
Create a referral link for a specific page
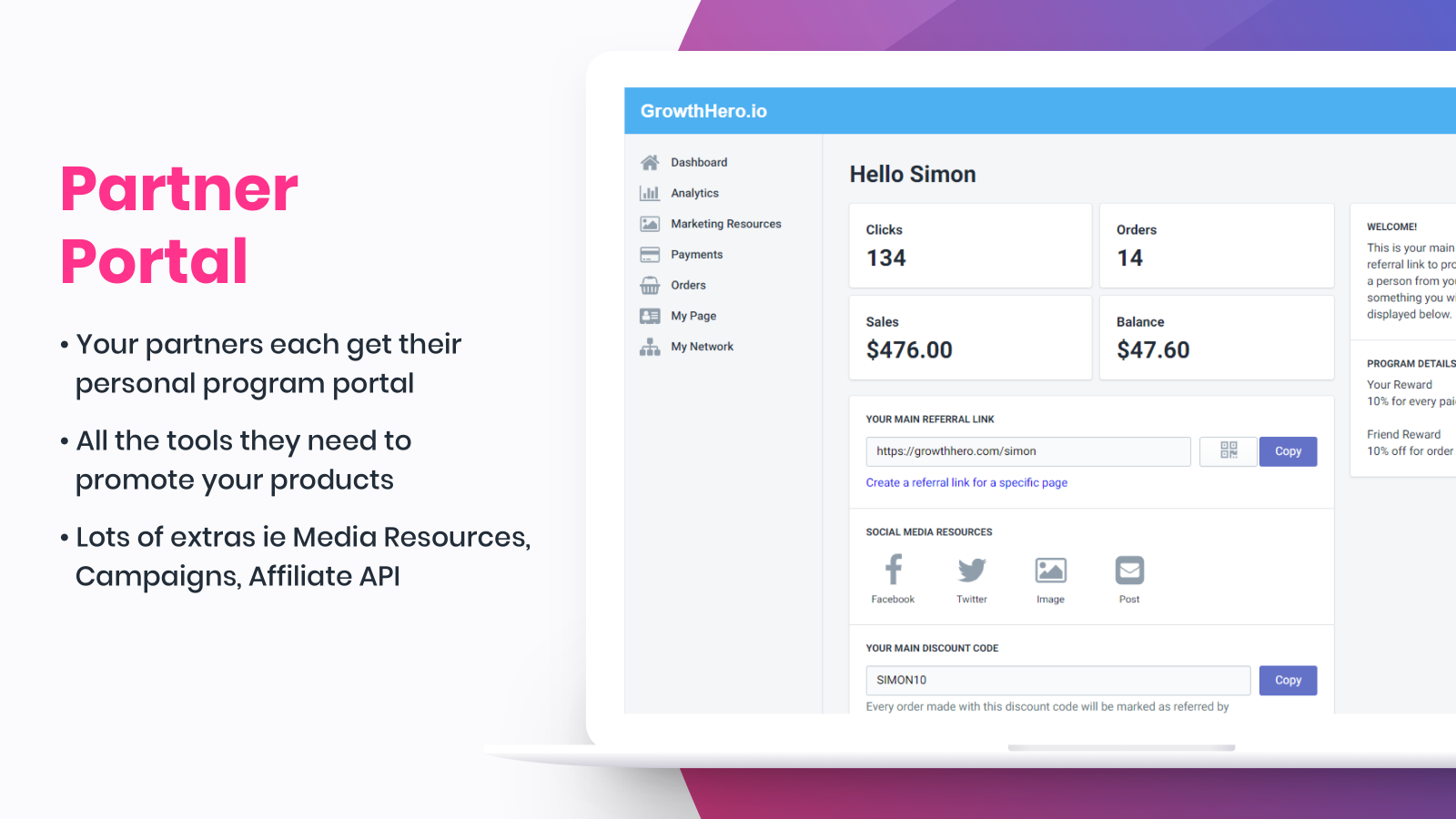966,482
